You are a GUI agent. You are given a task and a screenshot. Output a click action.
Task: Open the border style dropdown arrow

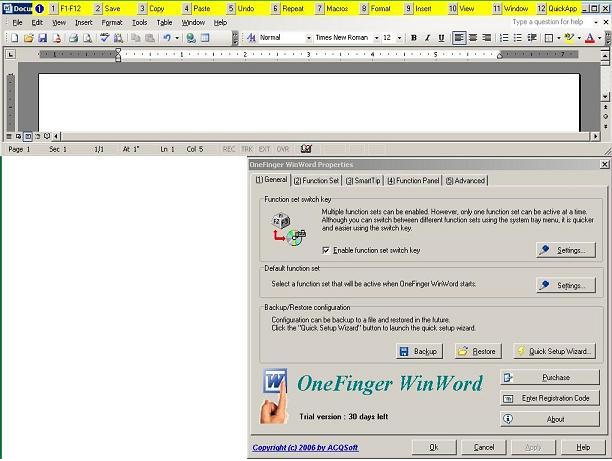(x=559, y=38)
